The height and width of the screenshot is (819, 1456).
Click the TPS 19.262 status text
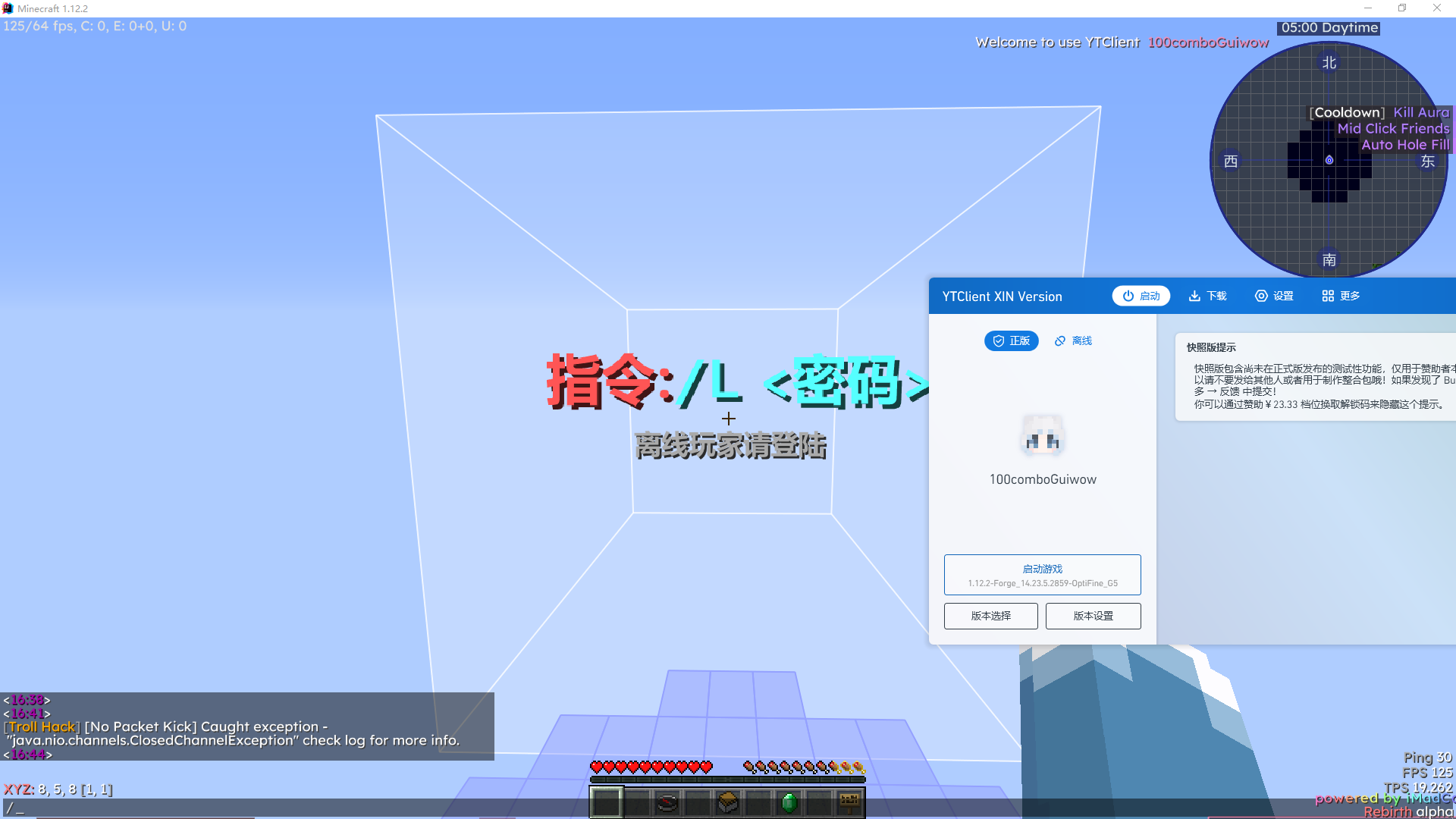point(1418,788)
